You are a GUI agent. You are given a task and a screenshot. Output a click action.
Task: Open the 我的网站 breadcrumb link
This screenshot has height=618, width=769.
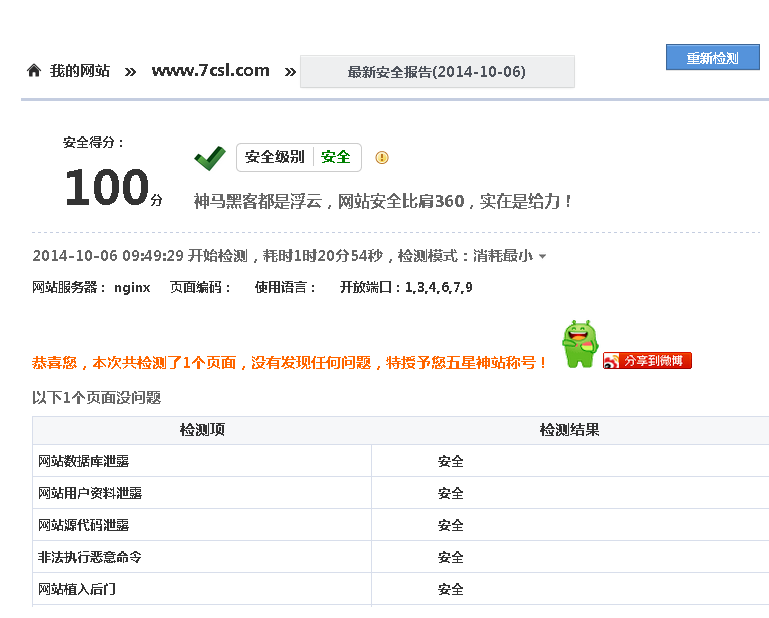coord(79,71)
